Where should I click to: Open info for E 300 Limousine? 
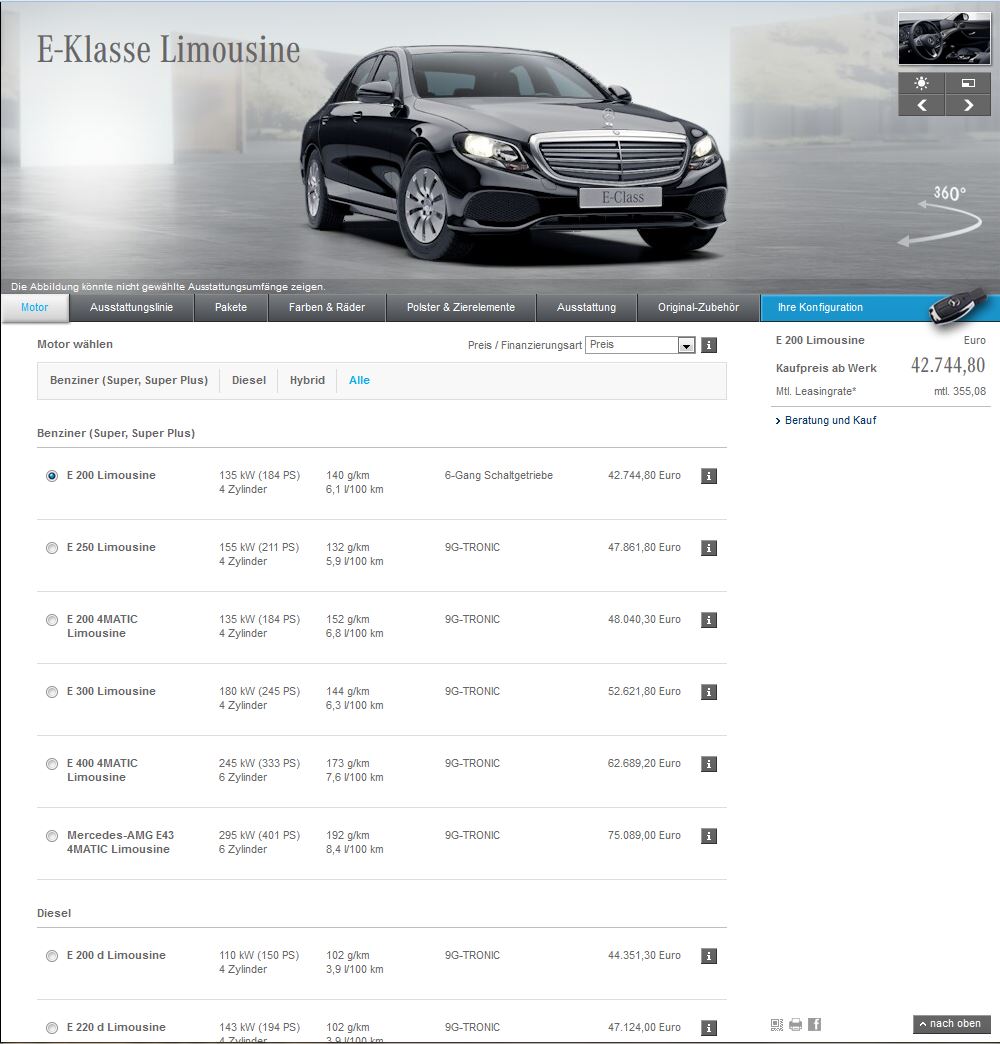pyautogui.click(x=709, y=692)
